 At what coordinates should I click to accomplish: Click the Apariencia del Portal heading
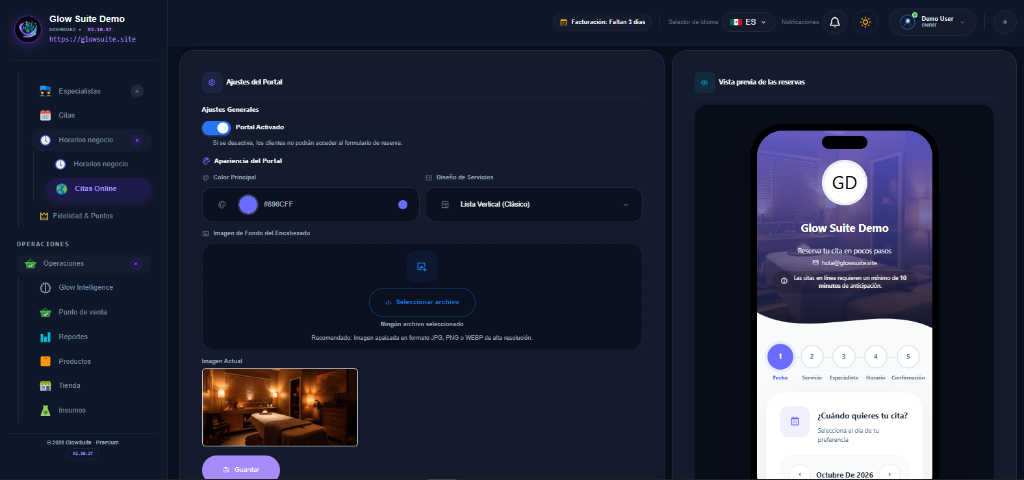pos(248,161)
